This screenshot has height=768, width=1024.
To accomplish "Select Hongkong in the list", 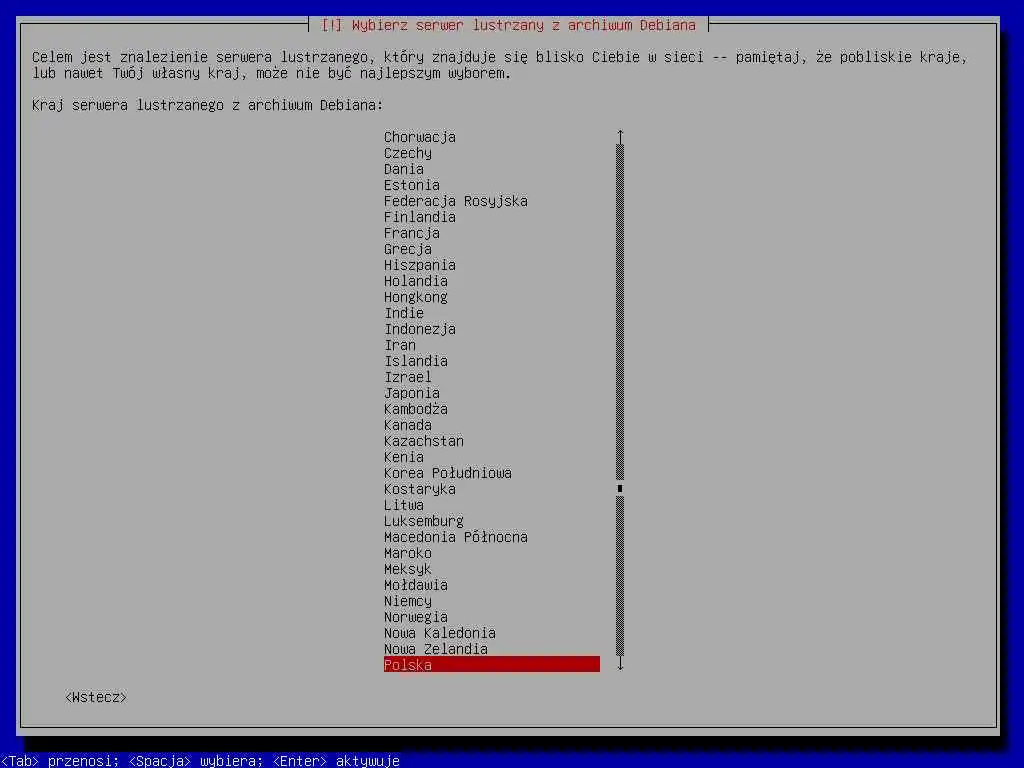I will coord(415,297).
